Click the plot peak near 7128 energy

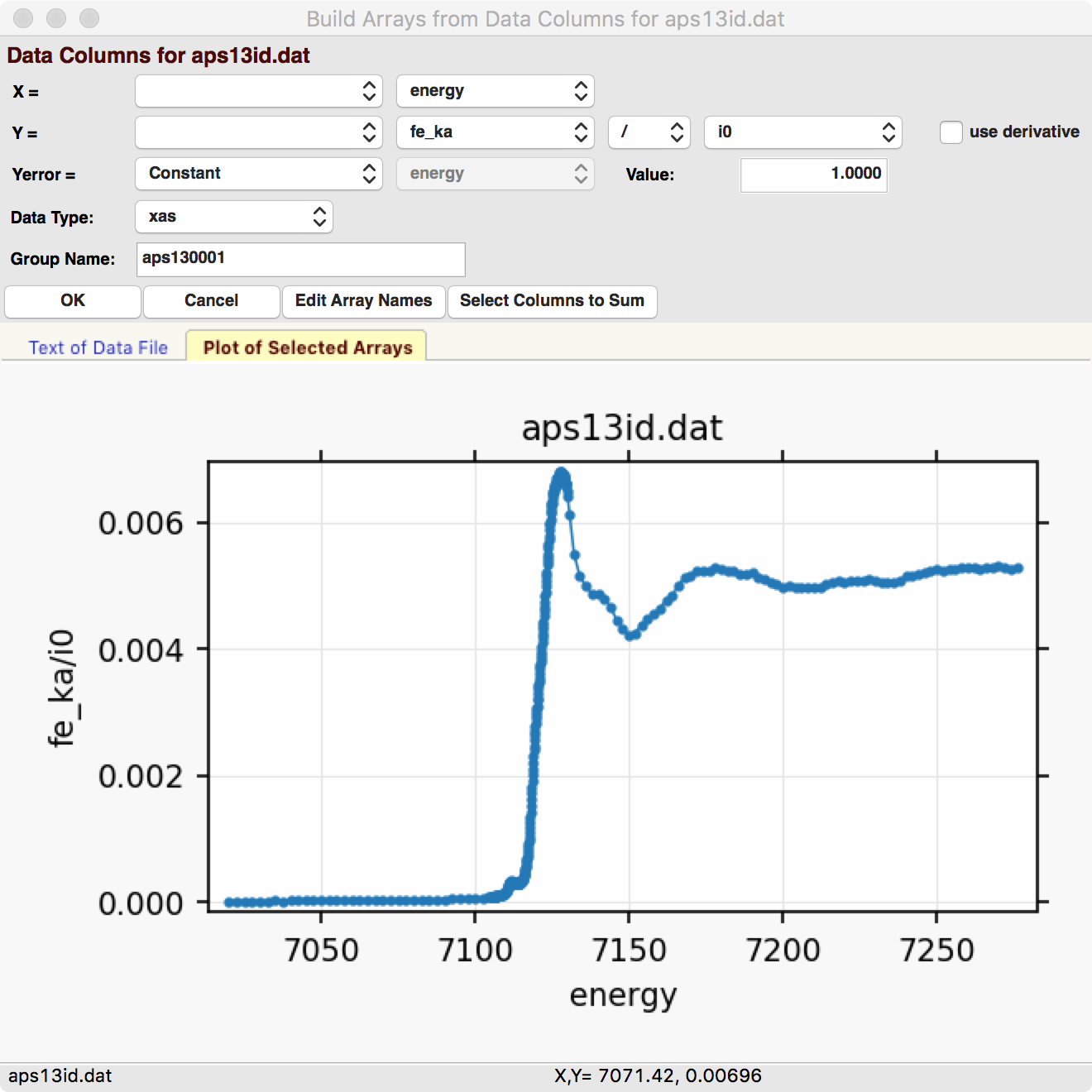coord(562,474)
